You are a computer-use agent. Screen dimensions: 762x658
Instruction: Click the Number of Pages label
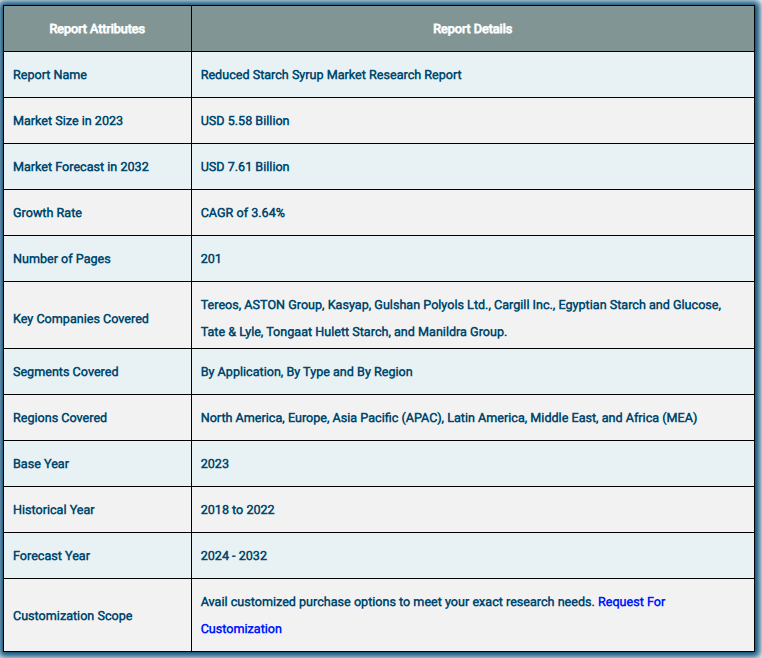(x=62, y=259)
